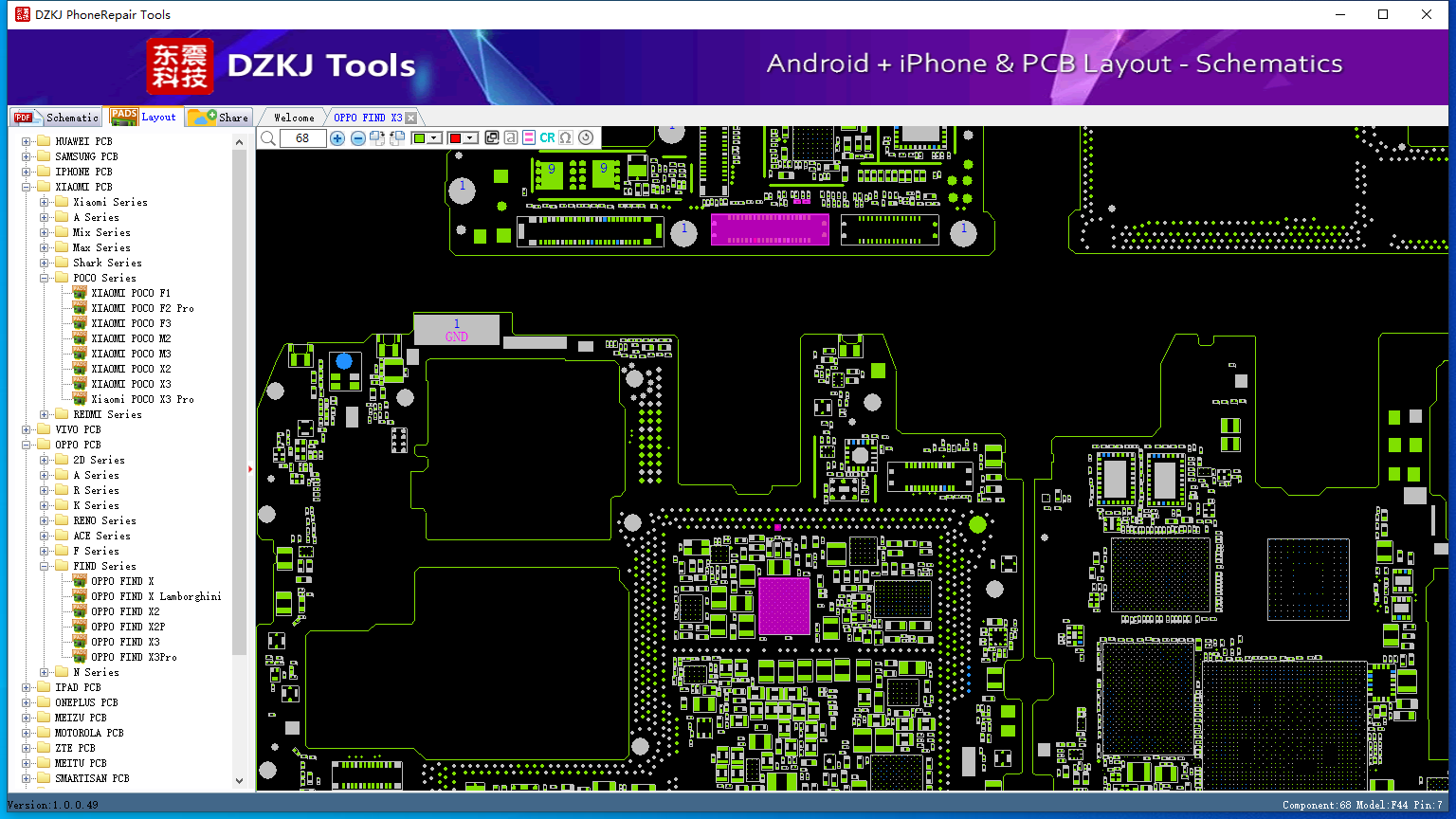Image resolution: width=1456 pixels, height=819 pixels.
Task: Expand the SAMSUNG PCB node
Action: pos(27,156)
